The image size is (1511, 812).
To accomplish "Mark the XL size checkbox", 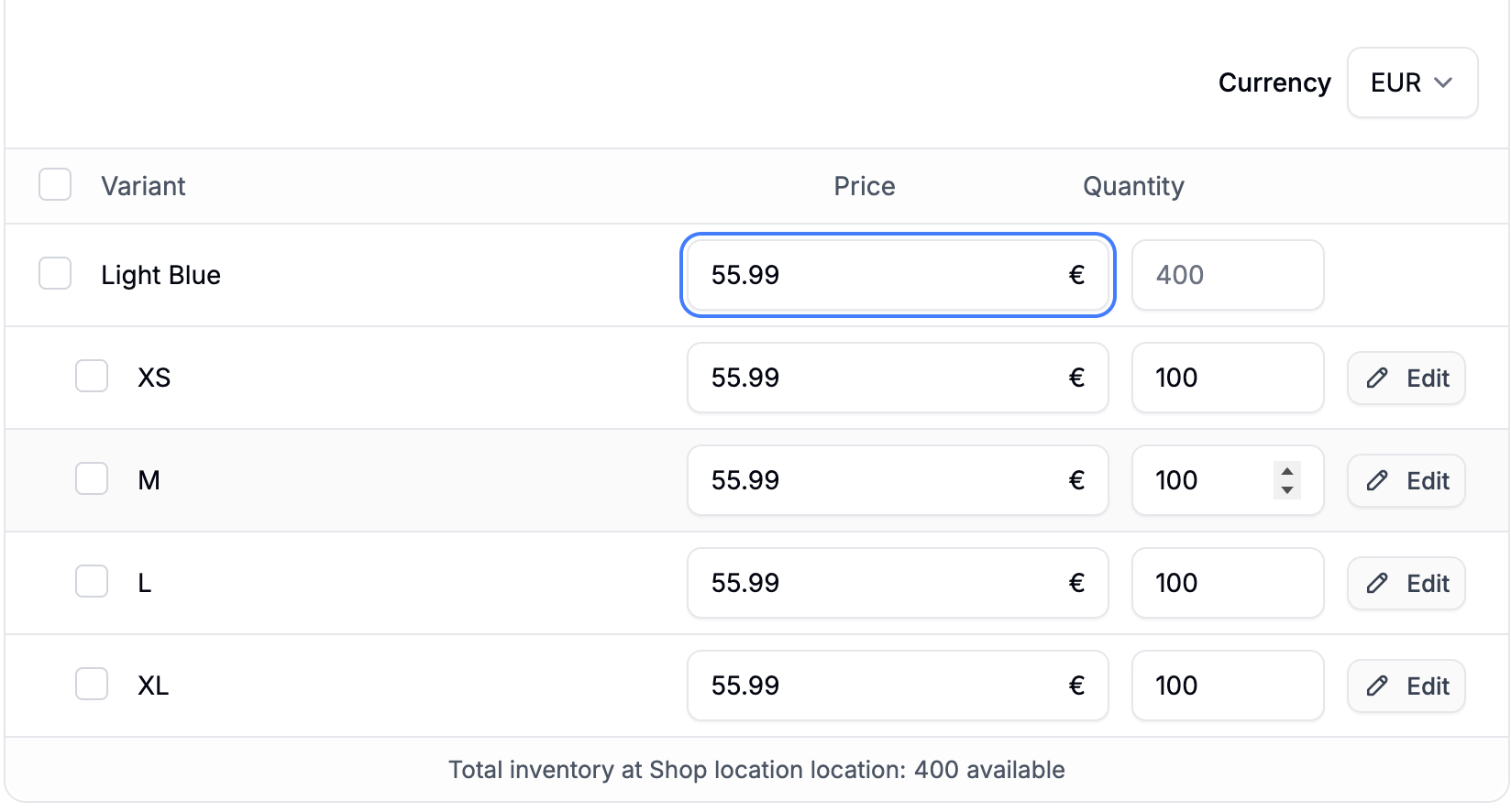I will click(92, 684).
